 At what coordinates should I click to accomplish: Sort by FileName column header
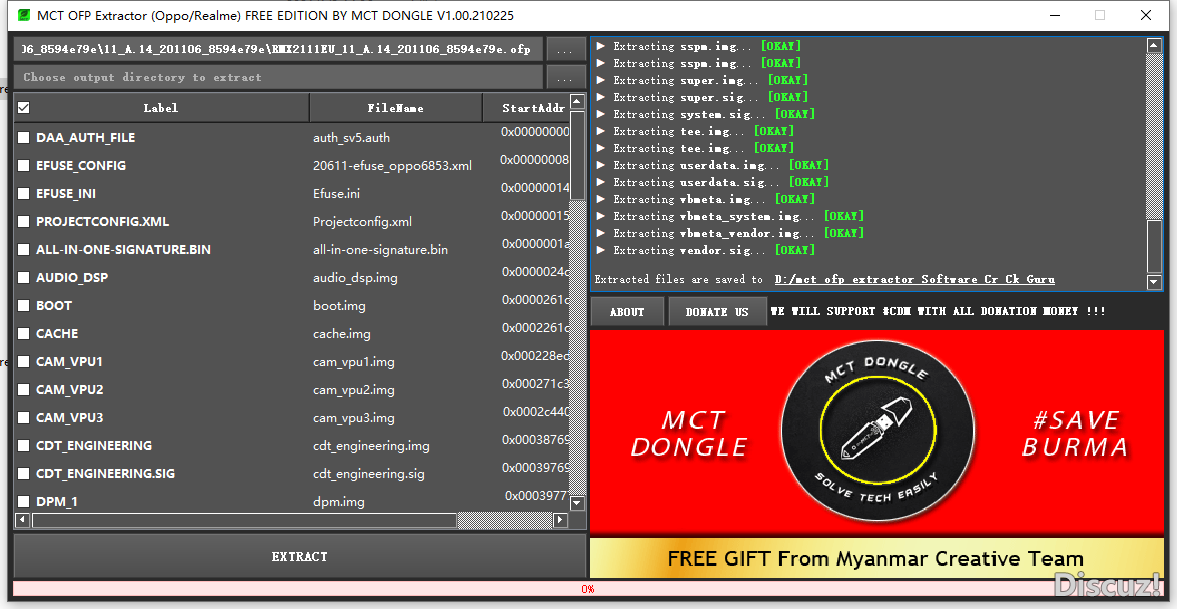396,108
